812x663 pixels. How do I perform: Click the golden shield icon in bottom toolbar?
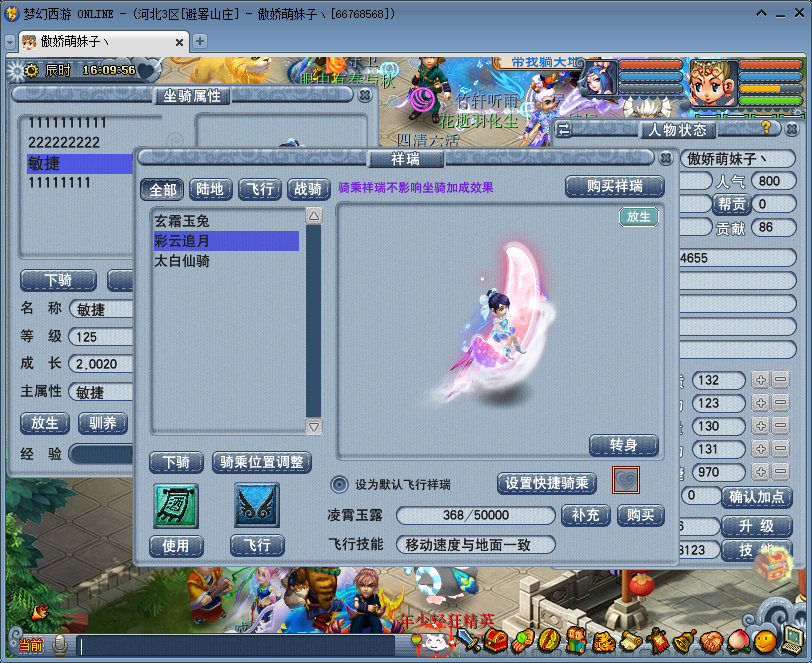point(549,641)
